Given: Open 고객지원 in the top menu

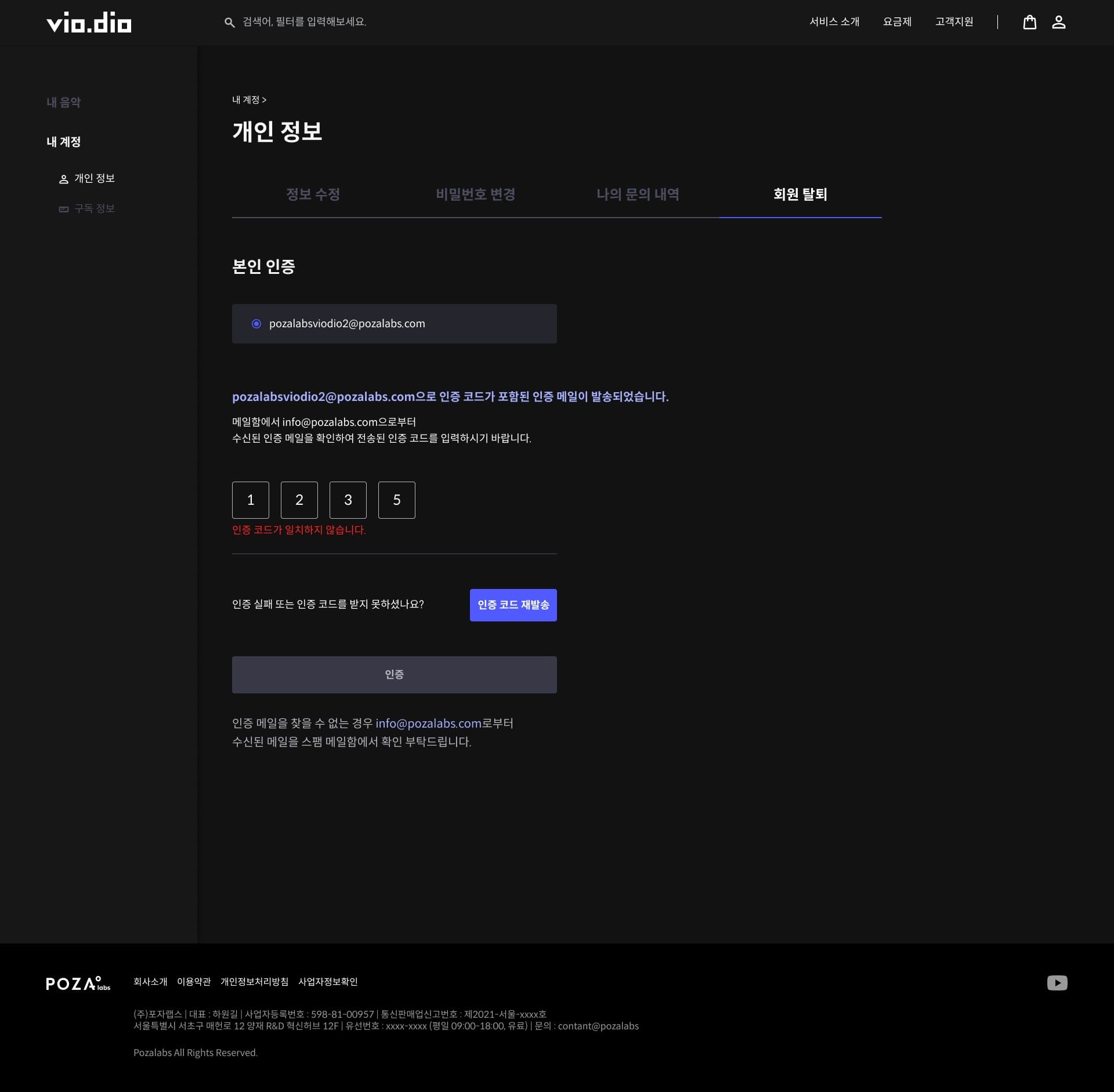Looking at the screenshot, I should [954, 22].
